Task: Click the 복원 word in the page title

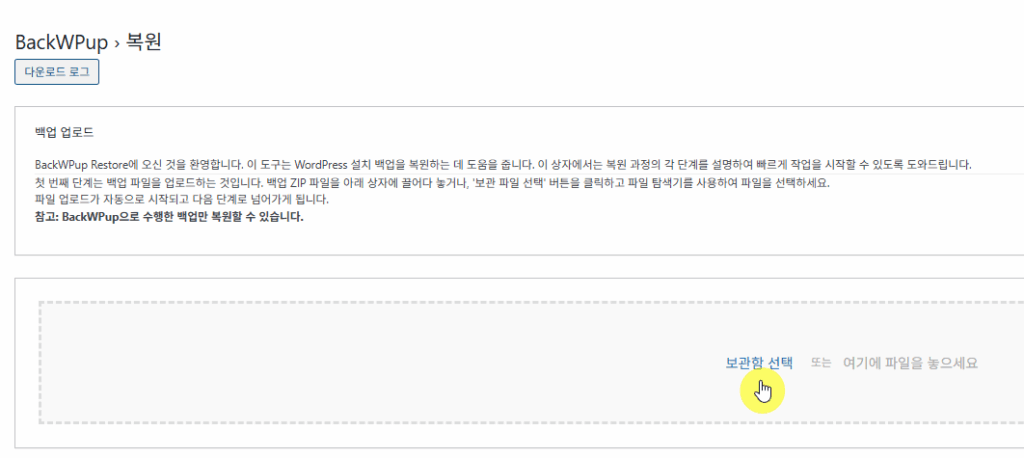Action: 143,42
